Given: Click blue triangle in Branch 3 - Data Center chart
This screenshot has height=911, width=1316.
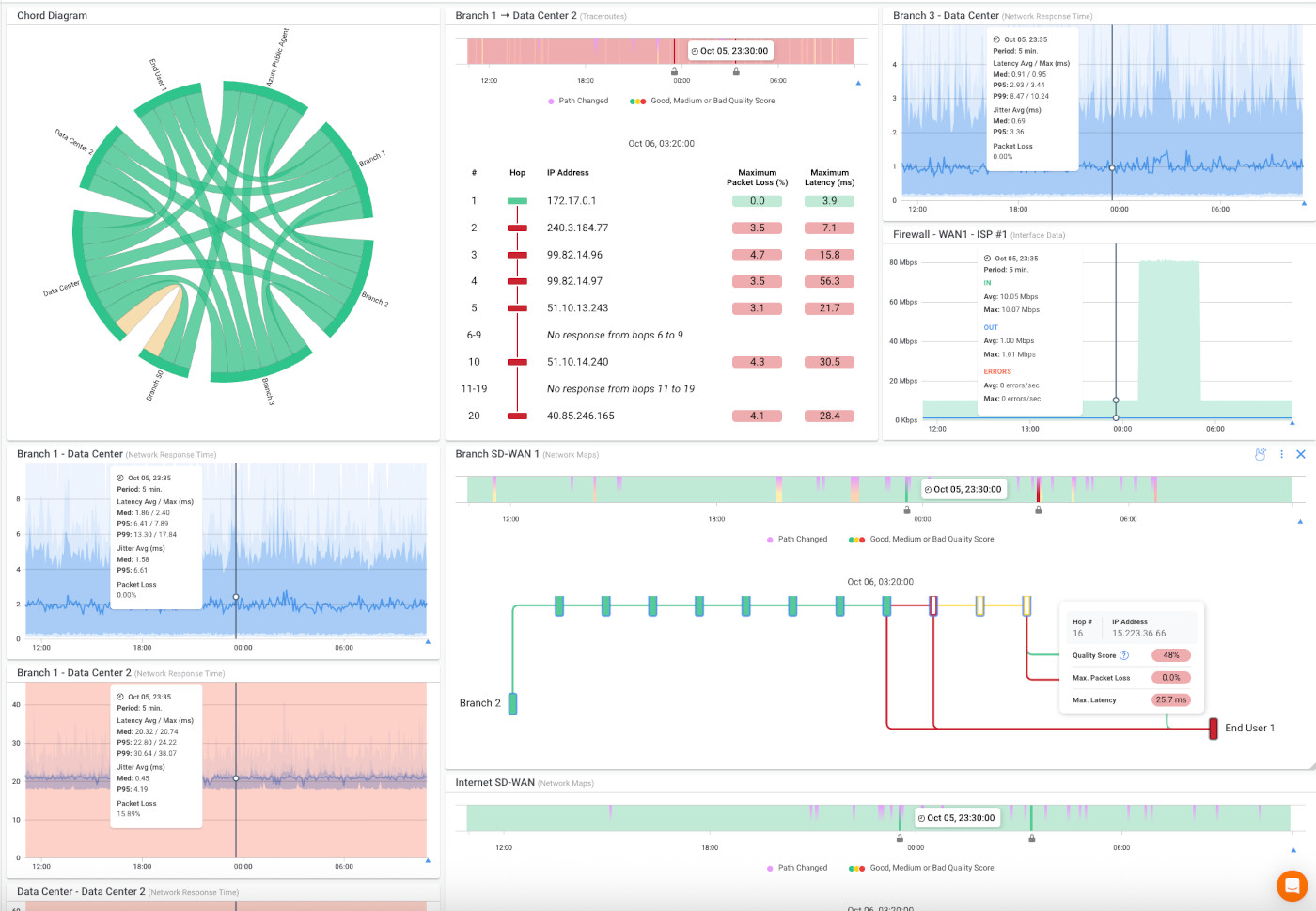Looking at the screenshot, I should [1304, 203].
